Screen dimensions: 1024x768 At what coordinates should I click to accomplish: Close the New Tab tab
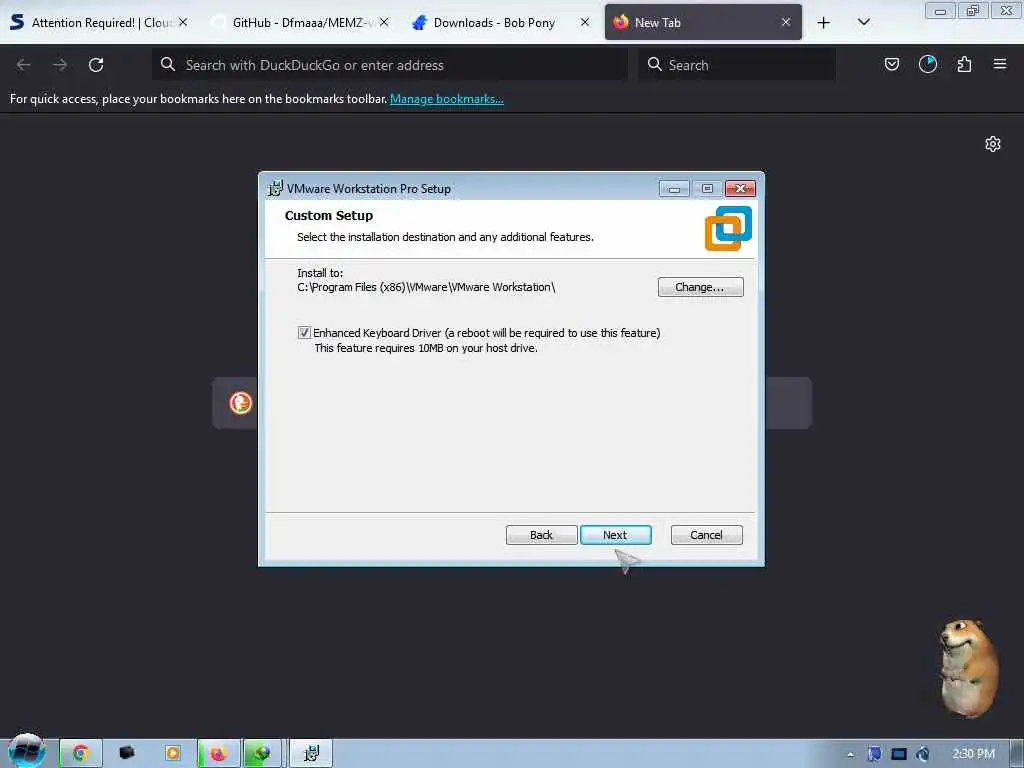[x=786, y=22]
